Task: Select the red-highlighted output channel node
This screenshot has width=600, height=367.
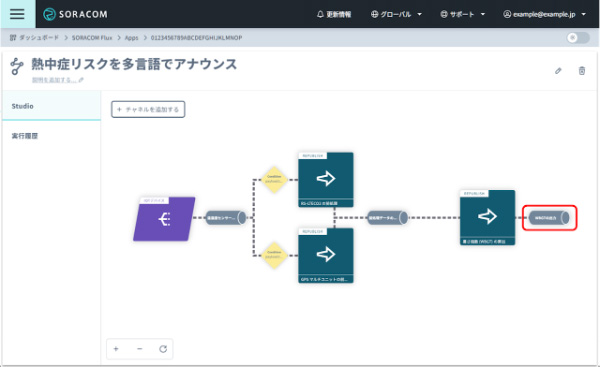Action: click(x=549, y=218)
